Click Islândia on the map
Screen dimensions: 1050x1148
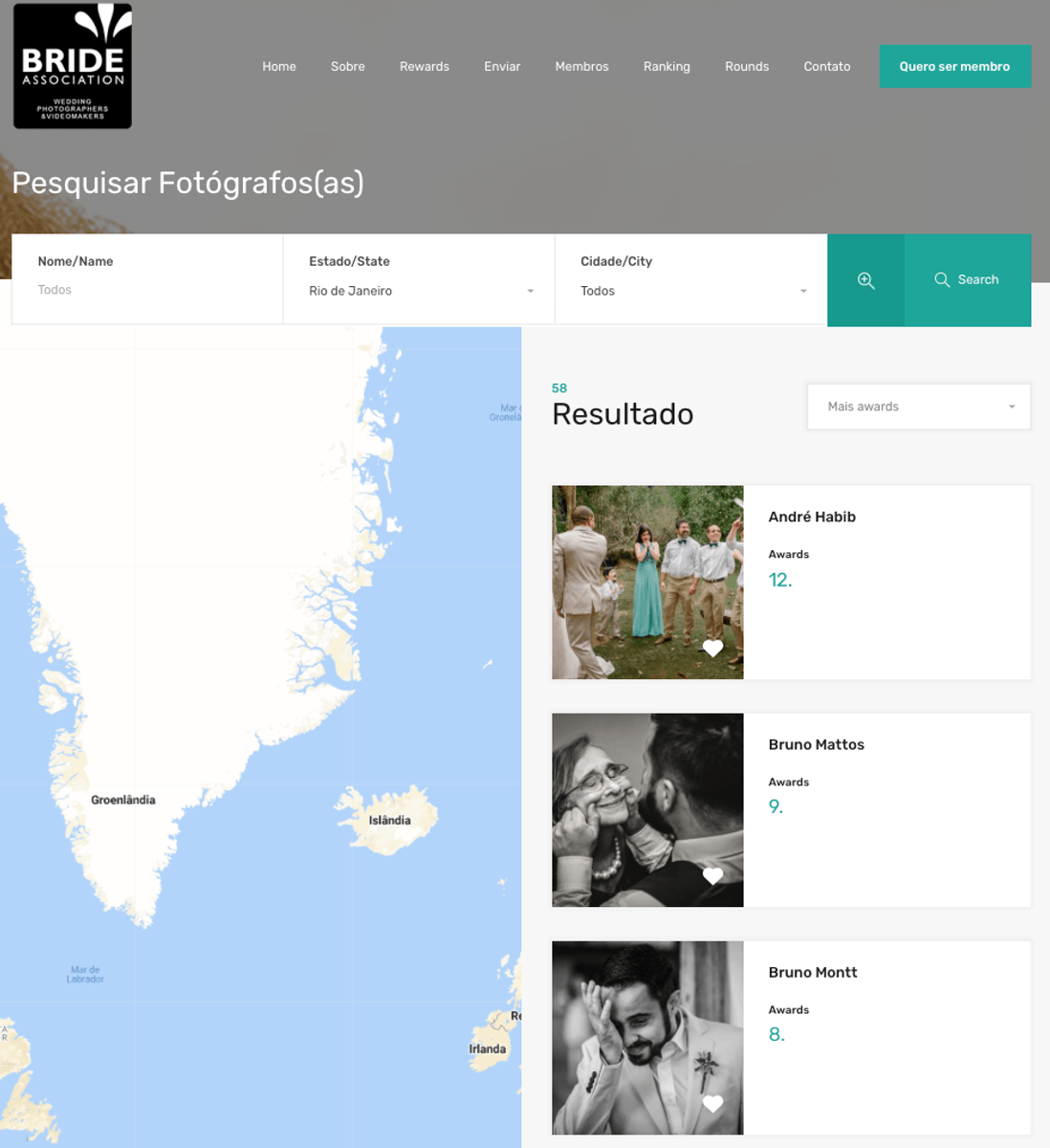click(x=389, y=820)
